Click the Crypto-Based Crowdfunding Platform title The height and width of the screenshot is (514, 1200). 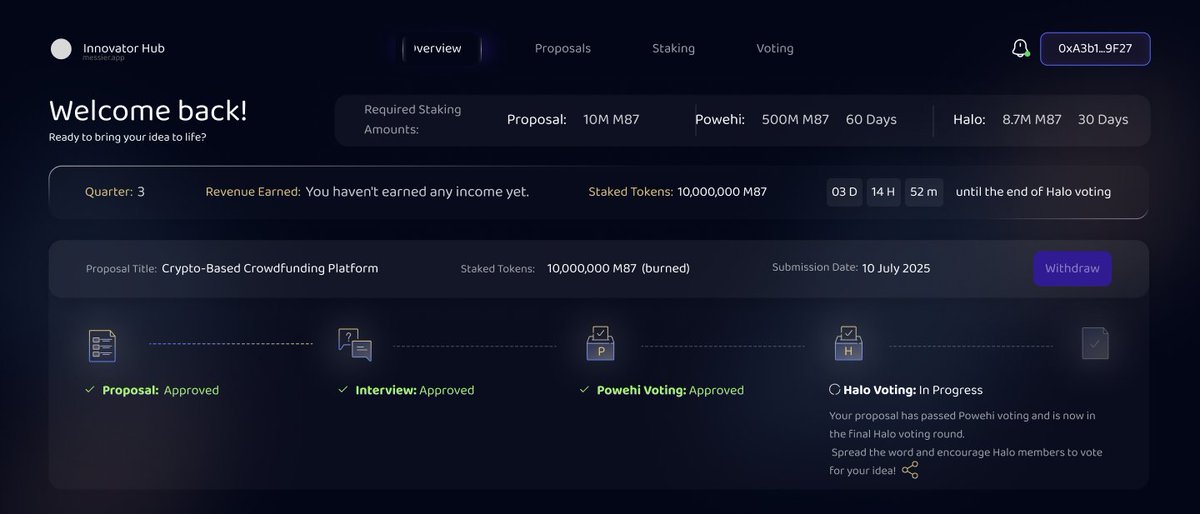[270, 269]
